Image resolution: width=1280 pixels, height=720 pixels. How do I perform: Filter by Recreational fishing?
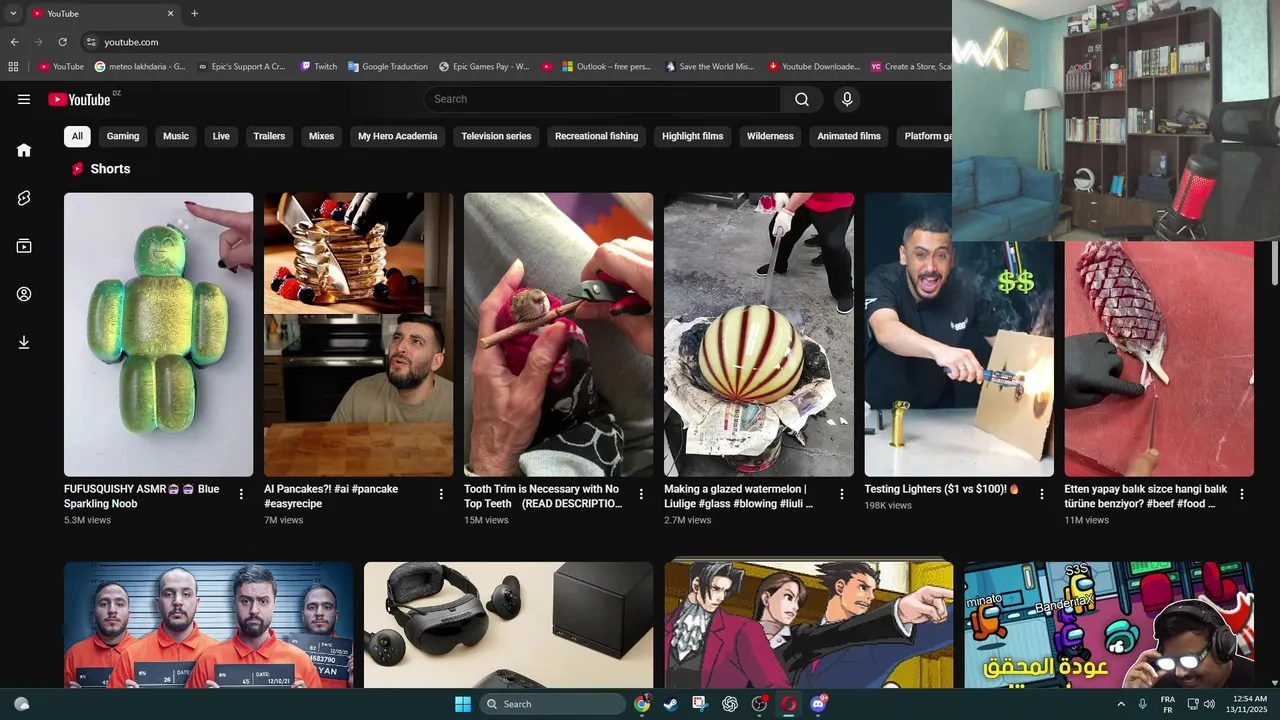596,136
